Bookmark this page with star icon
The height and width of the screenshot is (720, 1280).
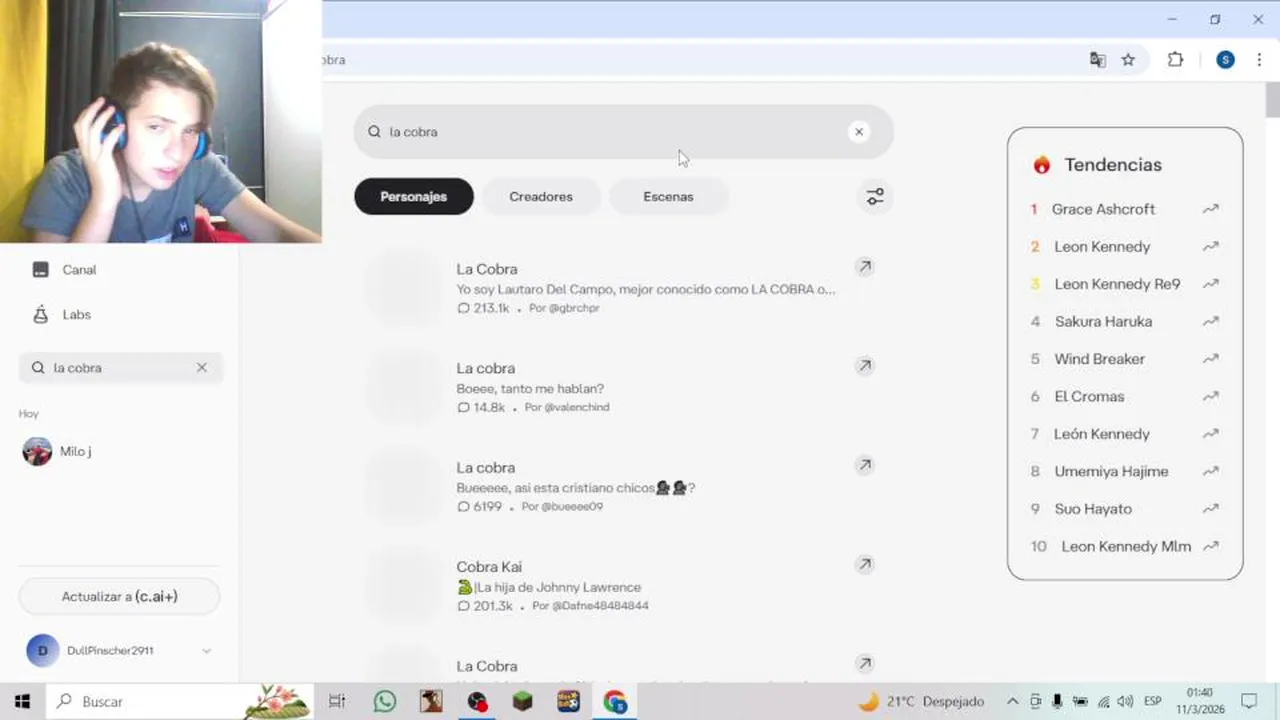tap(1128, 60)
